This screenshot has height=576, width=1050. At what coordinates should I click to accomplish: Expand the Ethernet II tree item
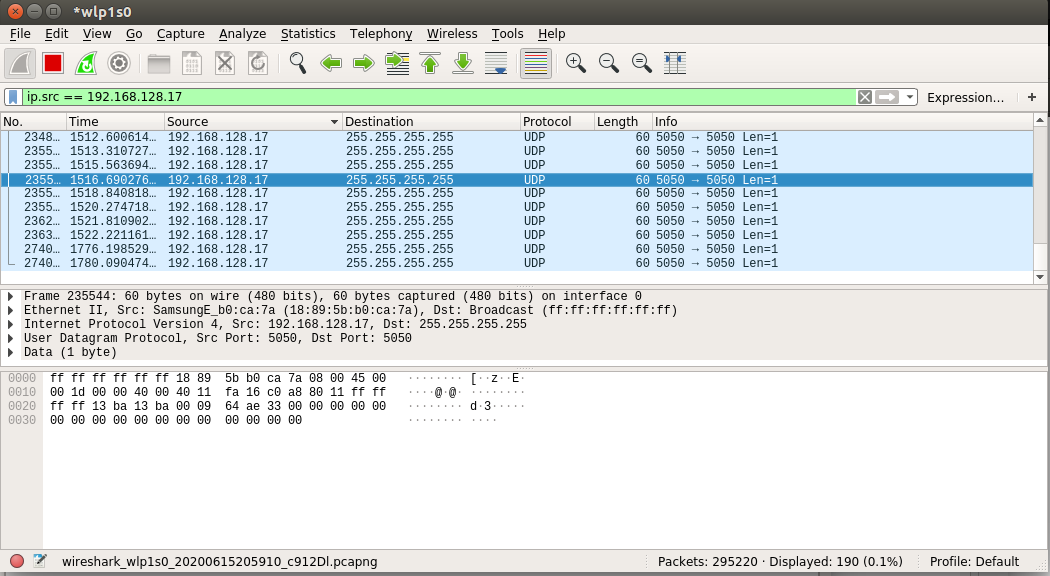coord(10,311)
